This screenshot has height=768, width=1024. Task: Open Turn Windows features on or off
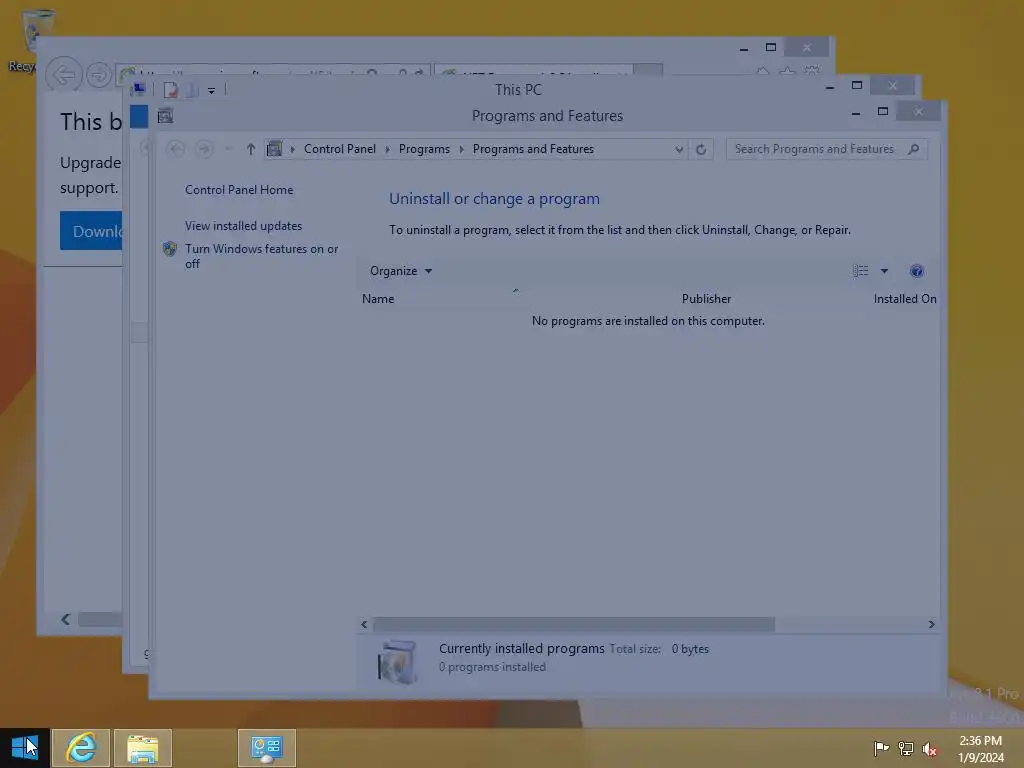[x=261, y=256]
